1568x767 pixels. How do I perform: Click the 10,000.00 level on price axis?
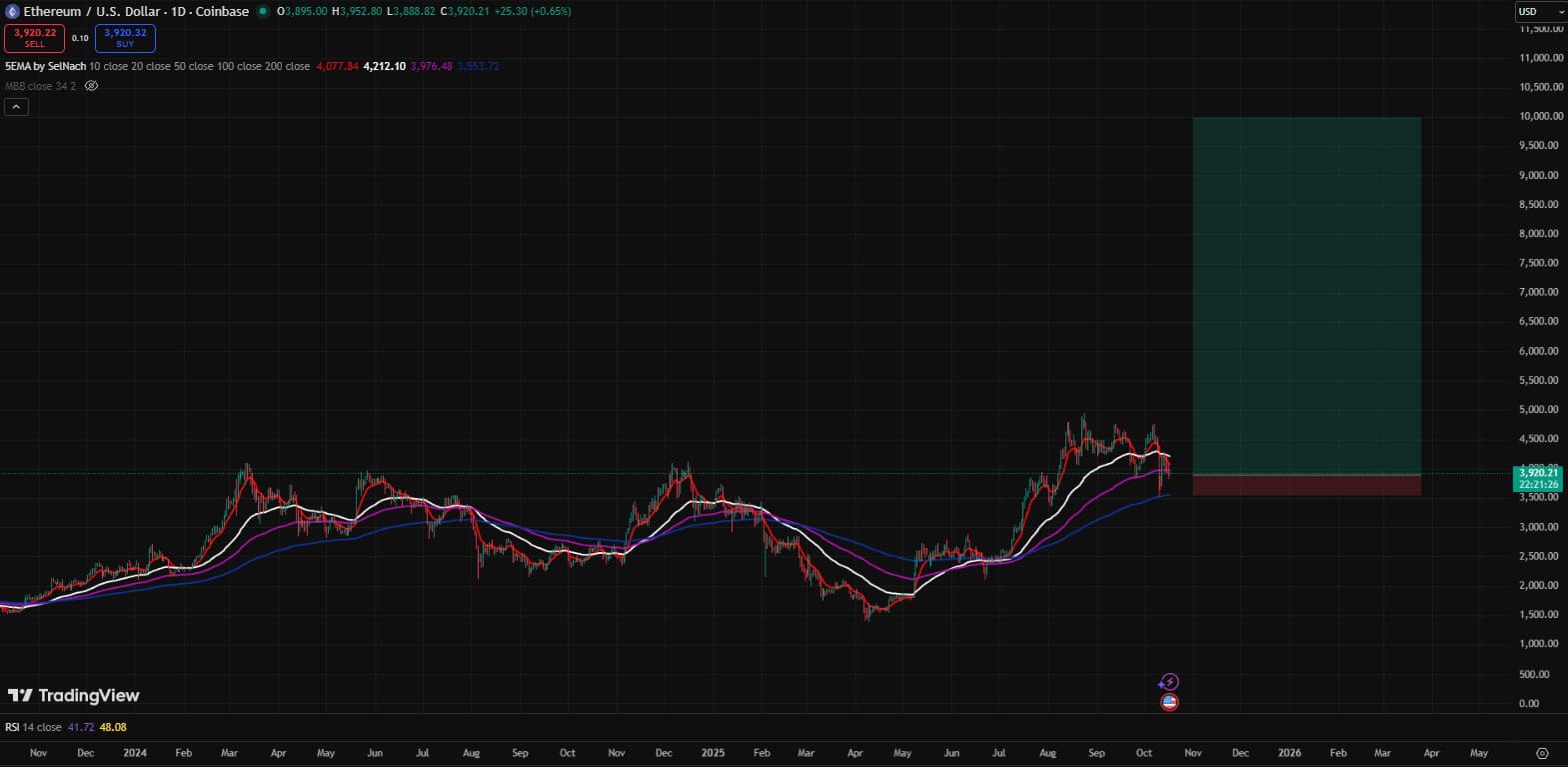click(1540, 116)
